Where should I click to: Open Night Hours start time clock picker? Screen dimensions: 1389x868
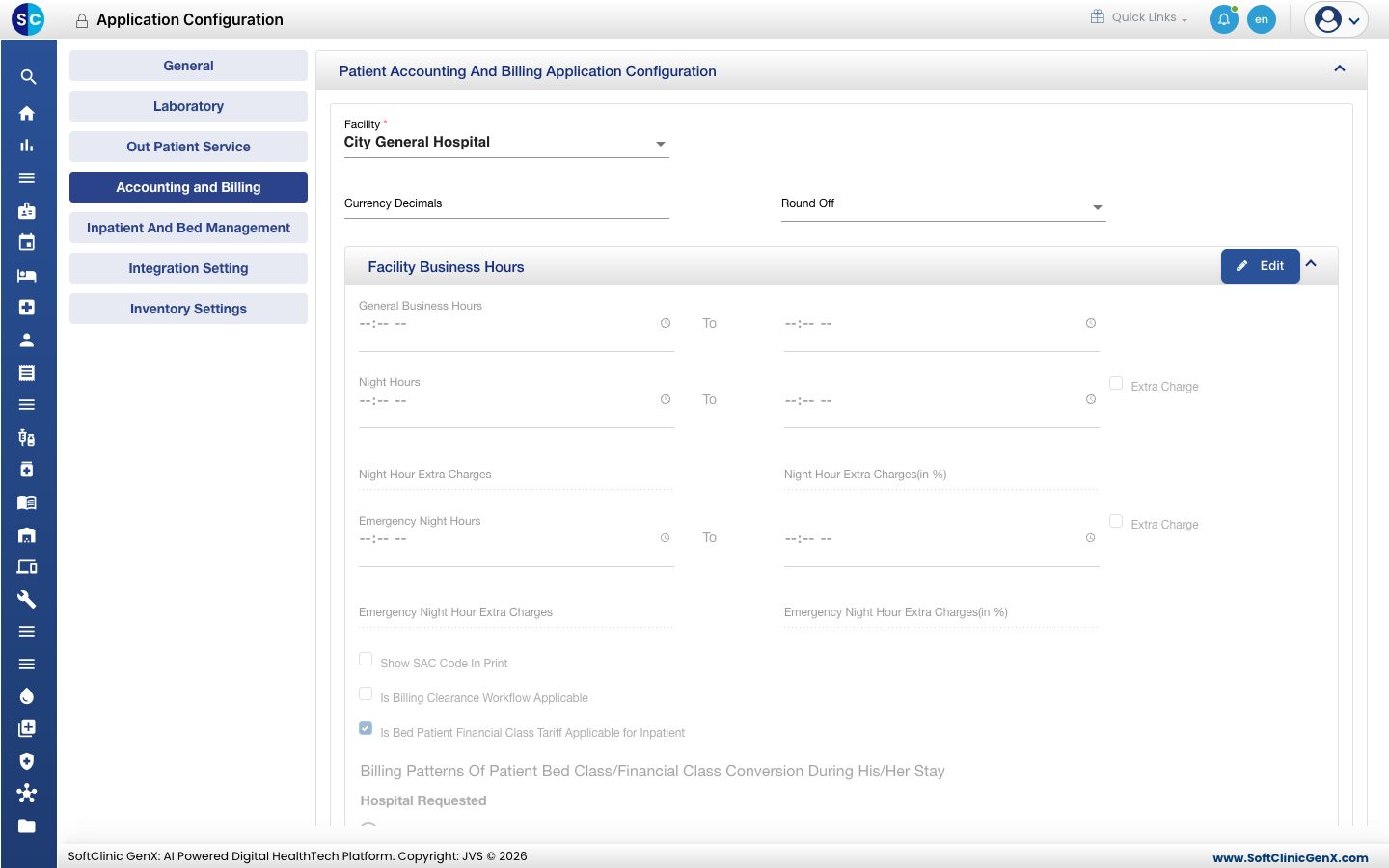666,399
